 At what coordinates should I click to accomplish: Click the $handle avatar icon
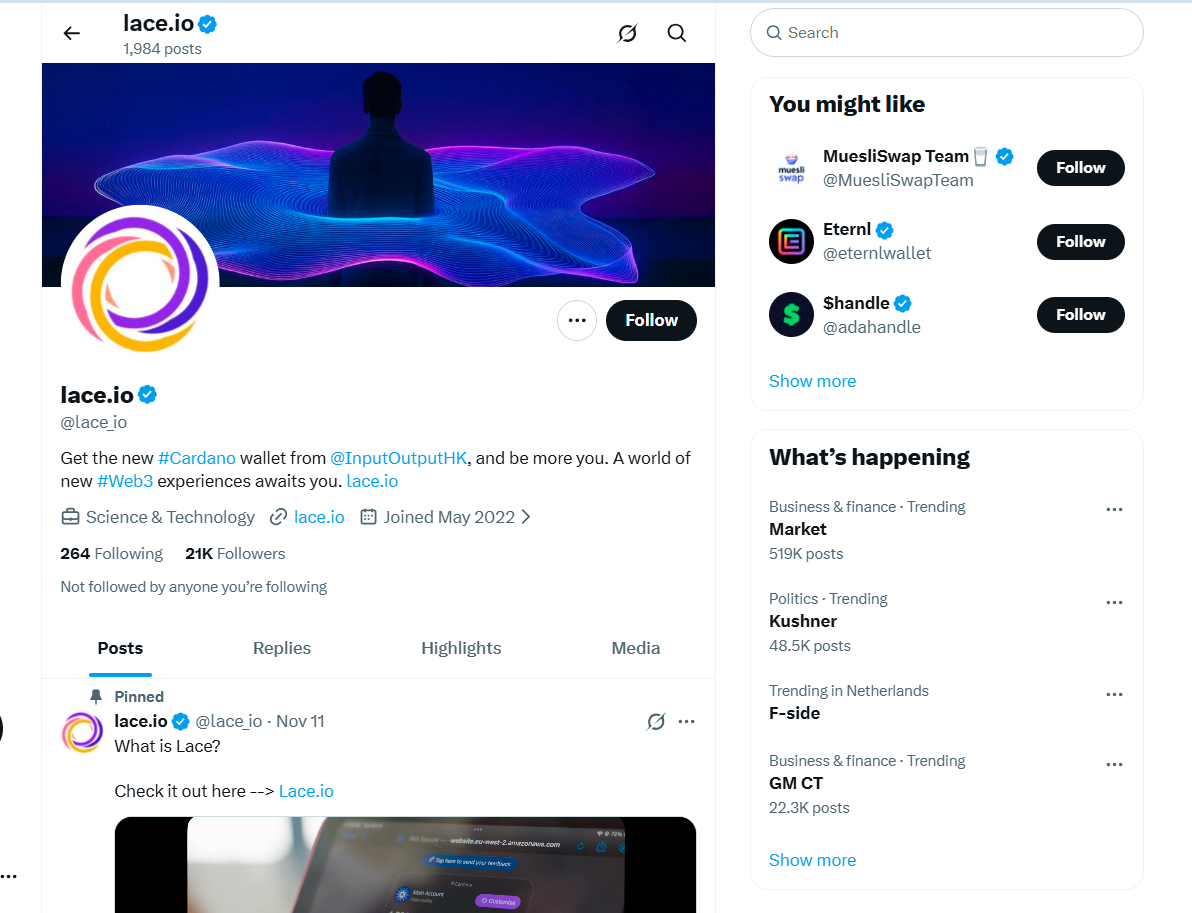click(791, 315)
